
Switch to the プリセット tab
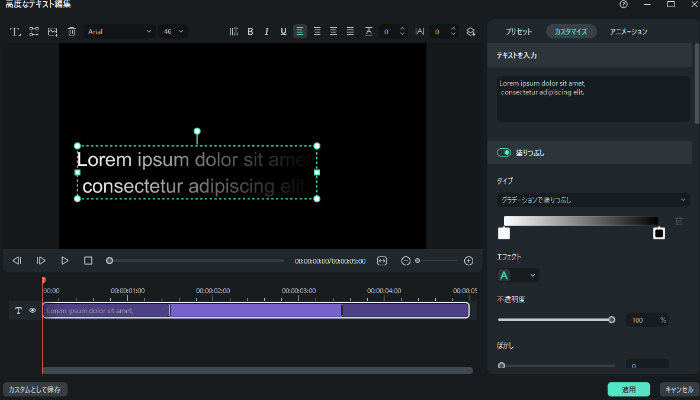(518, 32)
